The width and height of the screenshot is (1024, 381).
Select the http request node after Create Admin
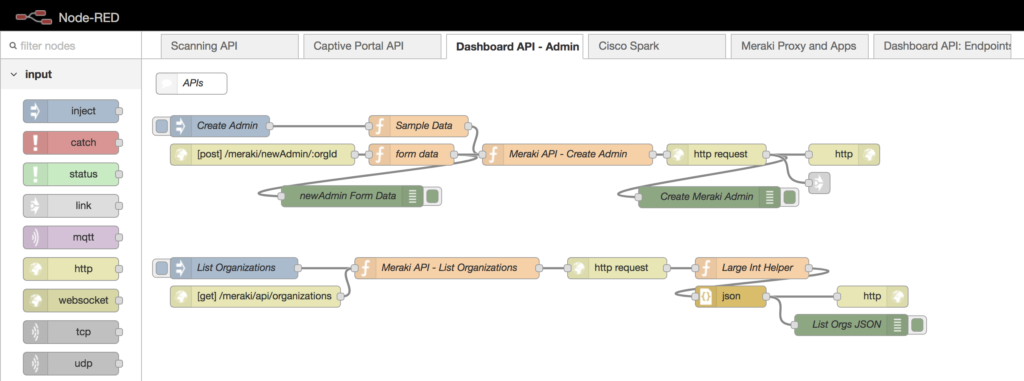[716, 155]
